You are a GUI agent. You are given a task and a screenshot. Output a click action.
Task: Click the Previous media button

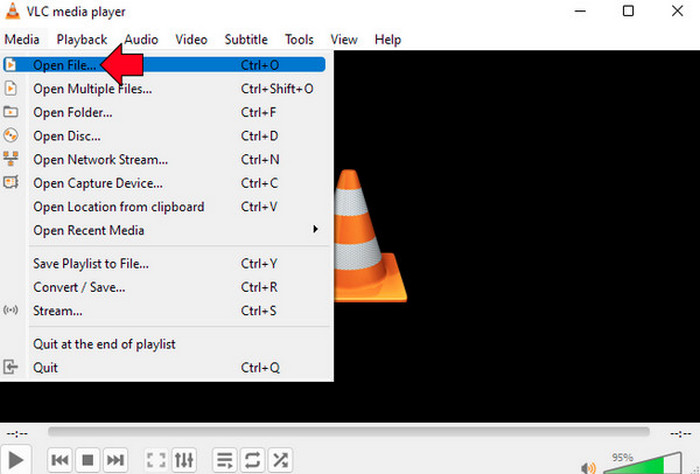coord(60,460)
